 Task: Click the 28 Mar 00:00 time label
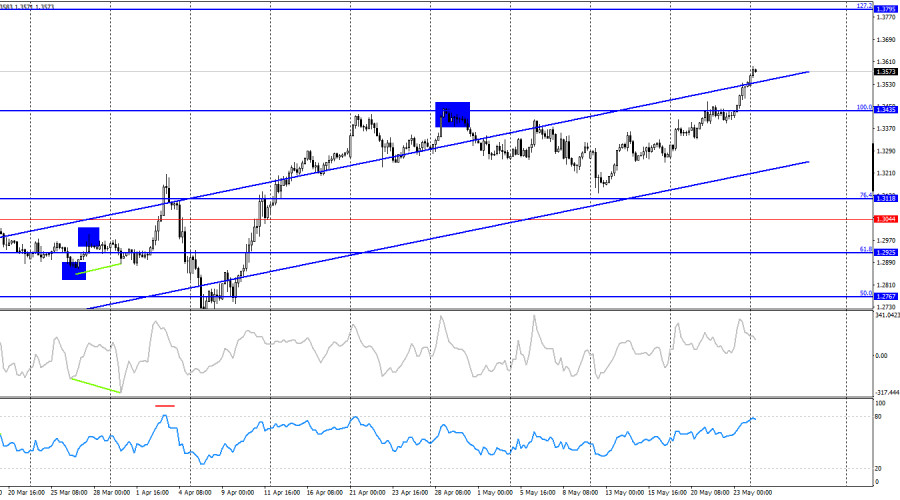[x=111, y=493]
